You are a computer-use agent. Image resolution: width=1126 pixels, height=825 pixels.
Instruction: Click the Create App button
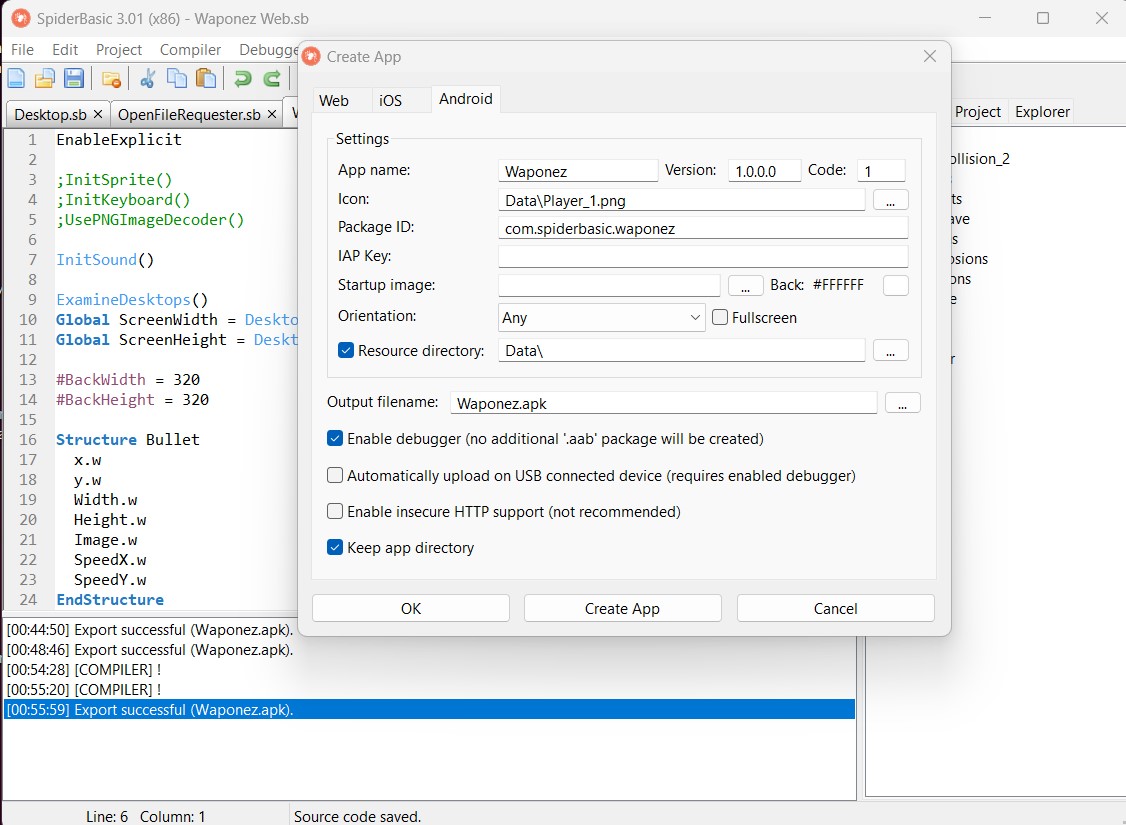pyautogui.click(x=623, y=608)
